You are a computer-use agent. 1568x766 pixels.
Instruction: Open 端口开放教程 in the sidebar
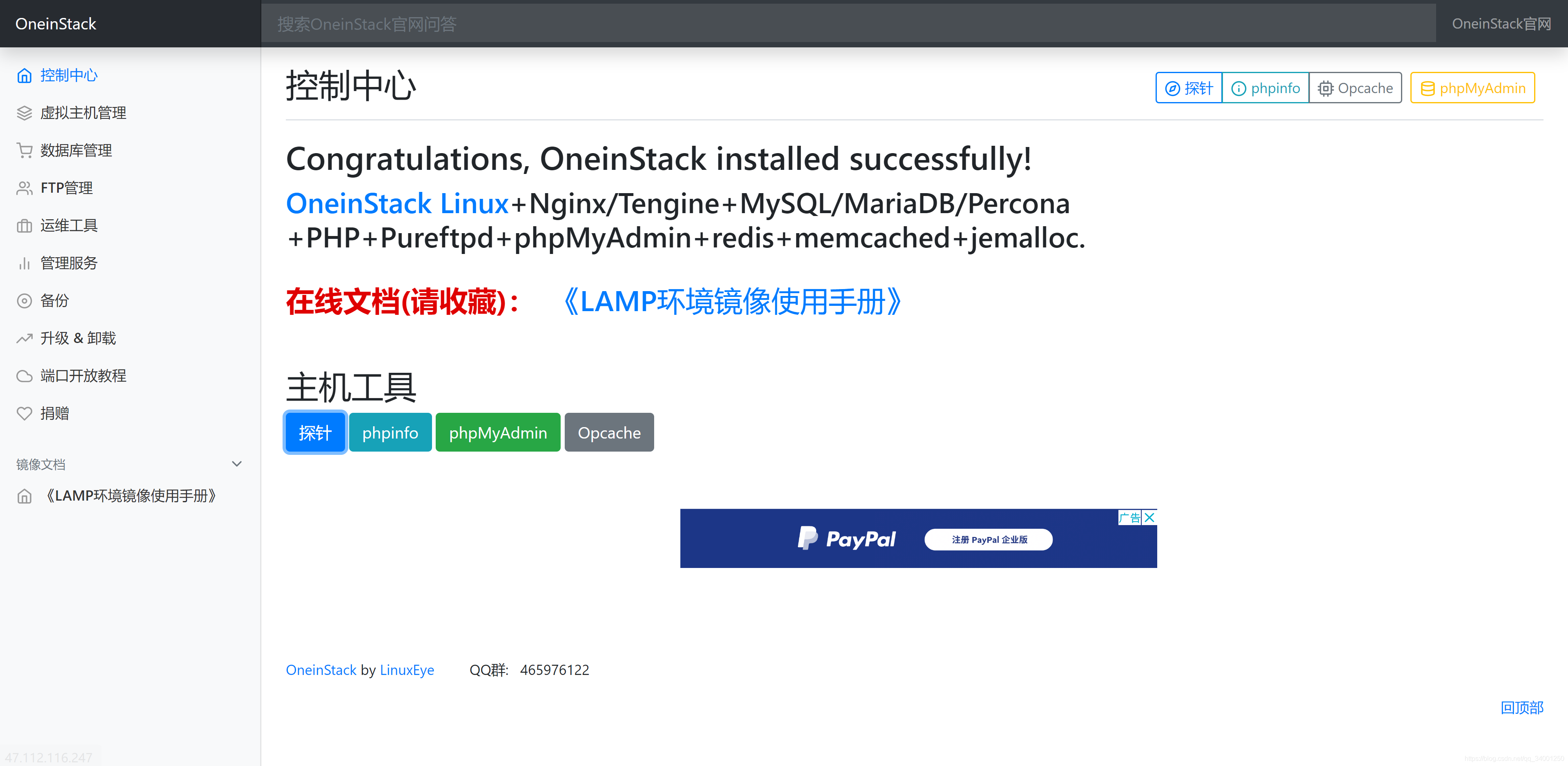[x=83, y=376]
